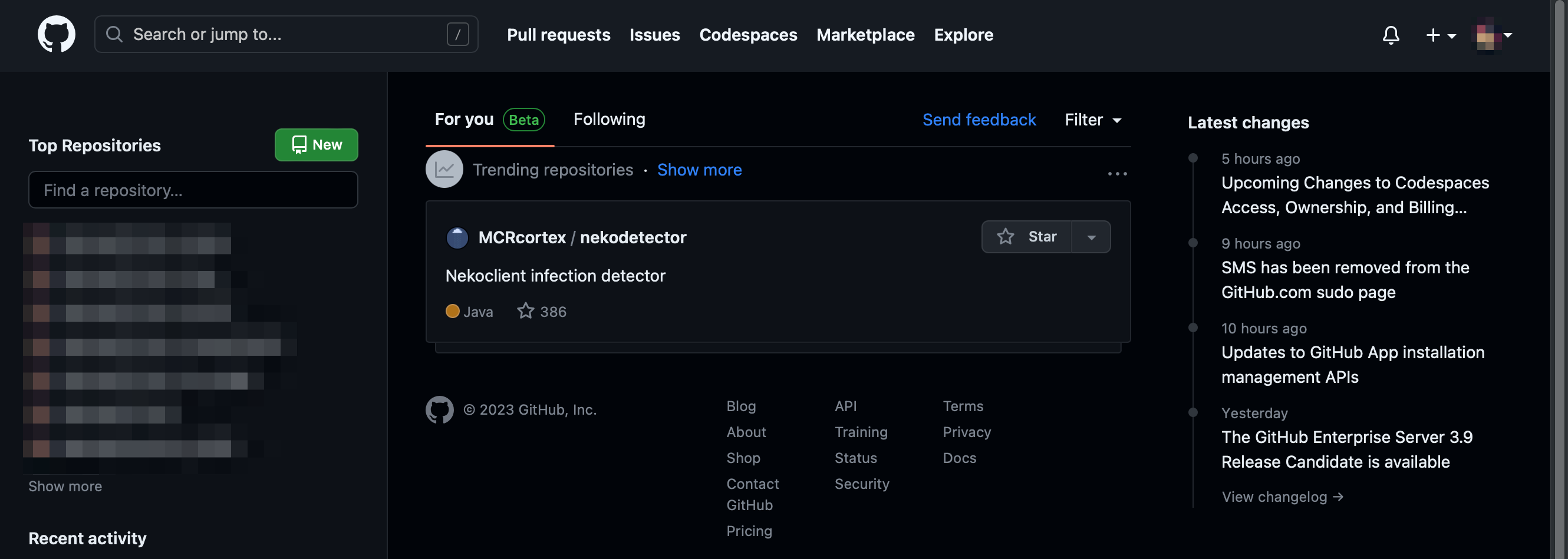Screen dimensions: 1568x559
Task: Click the footer GitHub logo
Action: click(x=440, y=410)
